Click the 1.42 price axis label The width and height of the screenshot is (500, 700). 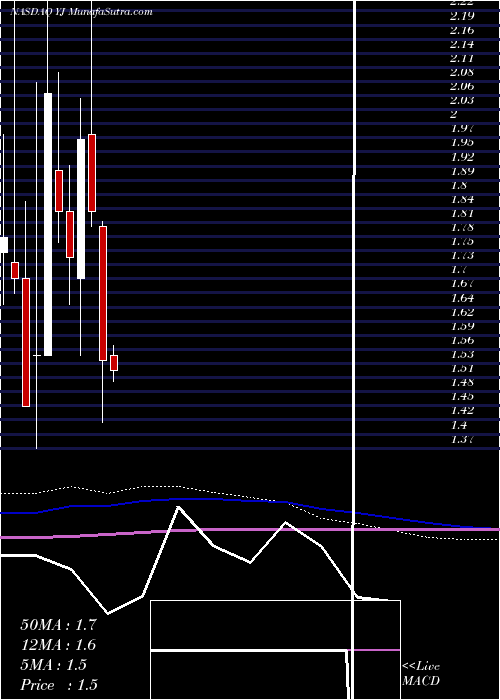pos(462,410)
